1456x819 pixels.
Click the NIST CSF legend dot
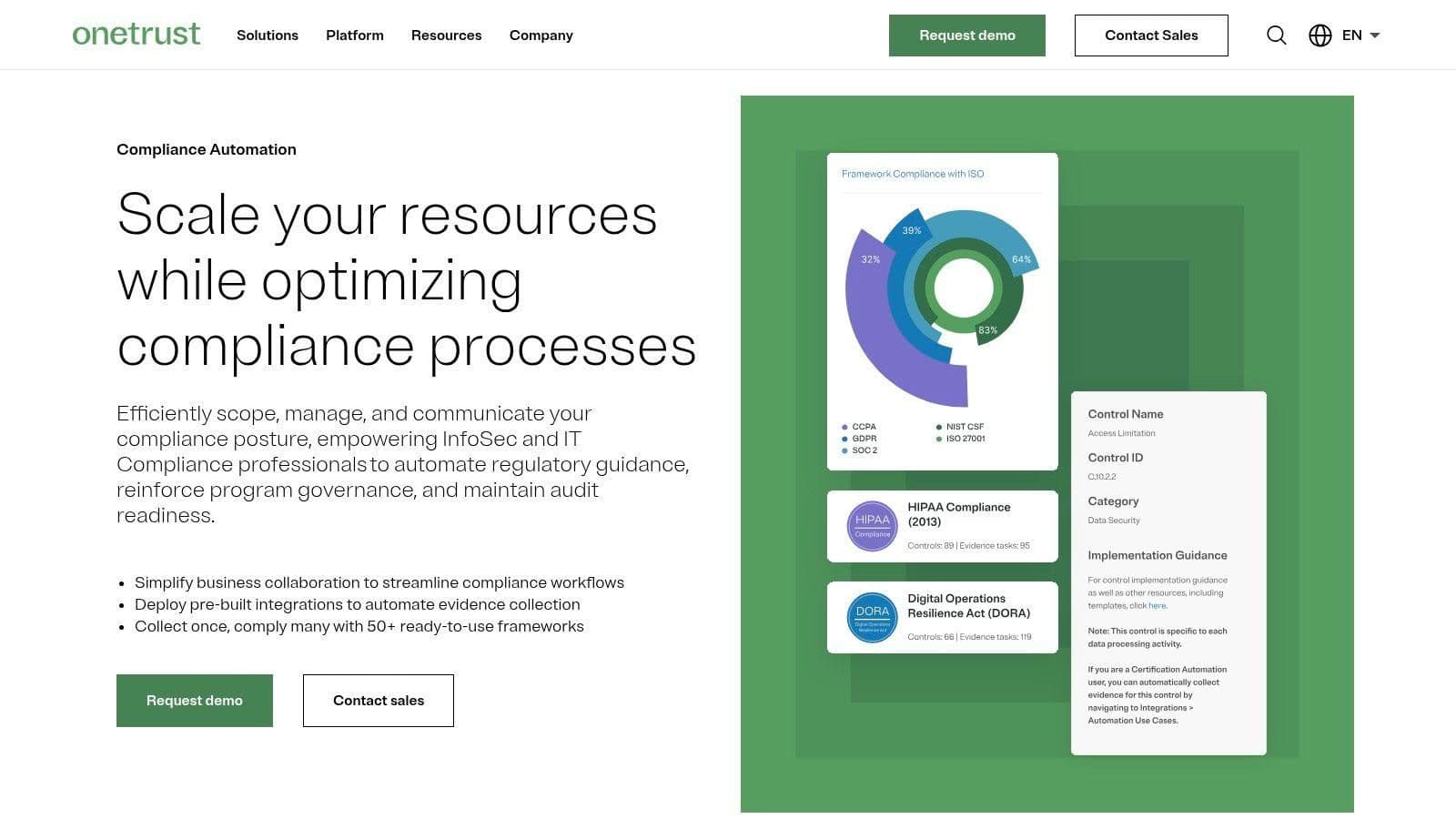tap(938, 427)
